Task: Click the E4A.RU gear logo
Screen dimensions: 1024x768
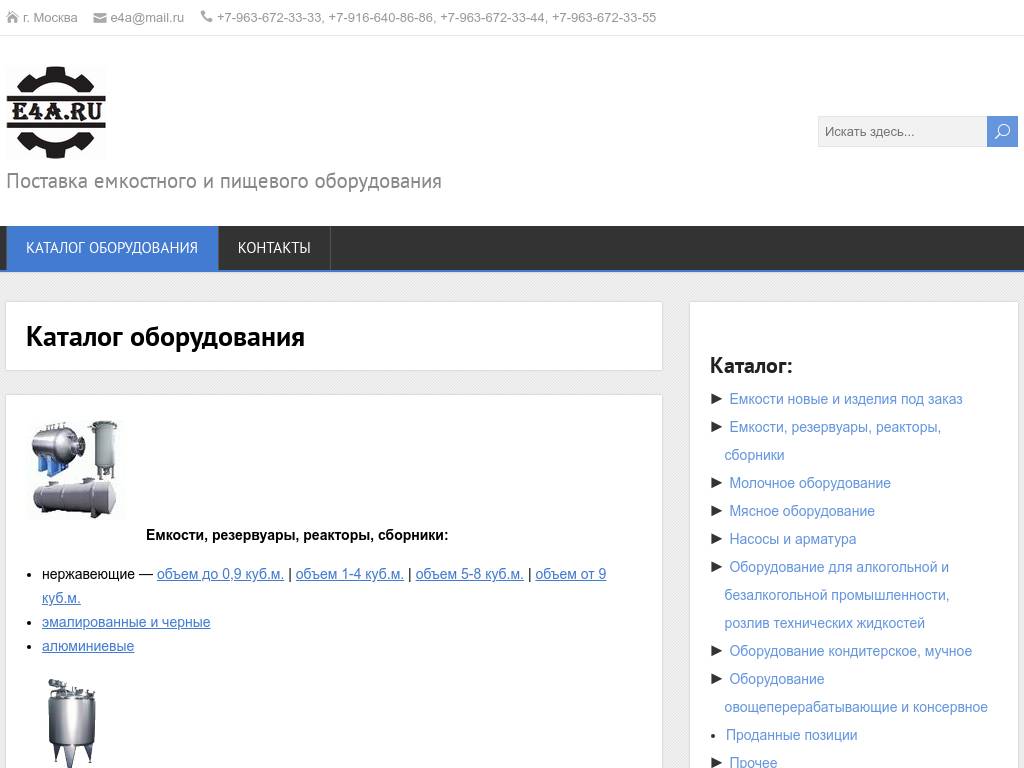Action: coord(57,111)
